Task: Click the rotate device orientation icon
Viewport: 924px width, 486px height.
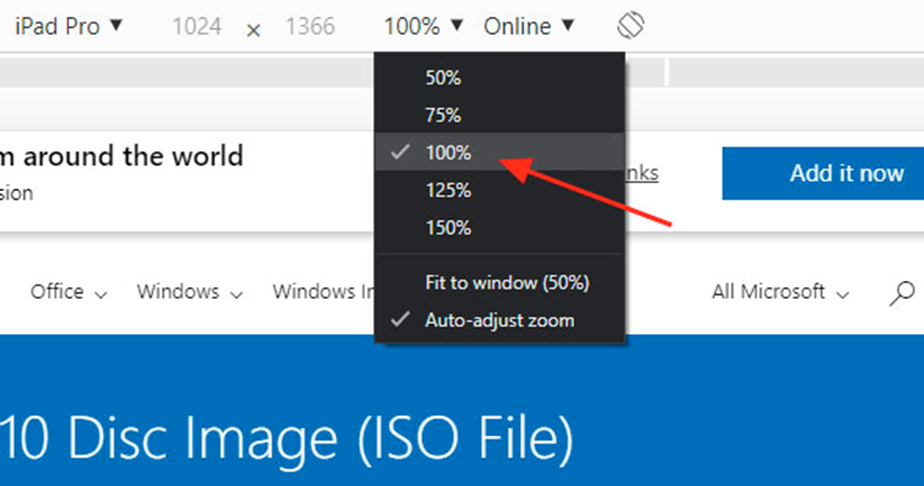Action: pos(630,26)
